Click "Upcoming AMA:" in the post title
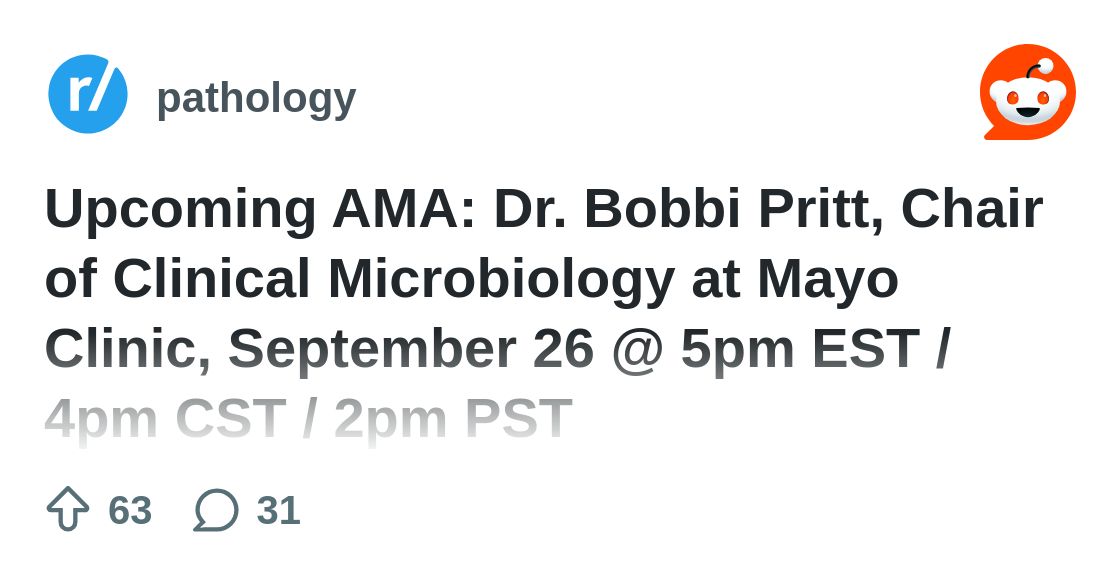The height and width of the screenshot is (584, 1120). (x=260, y=208)
